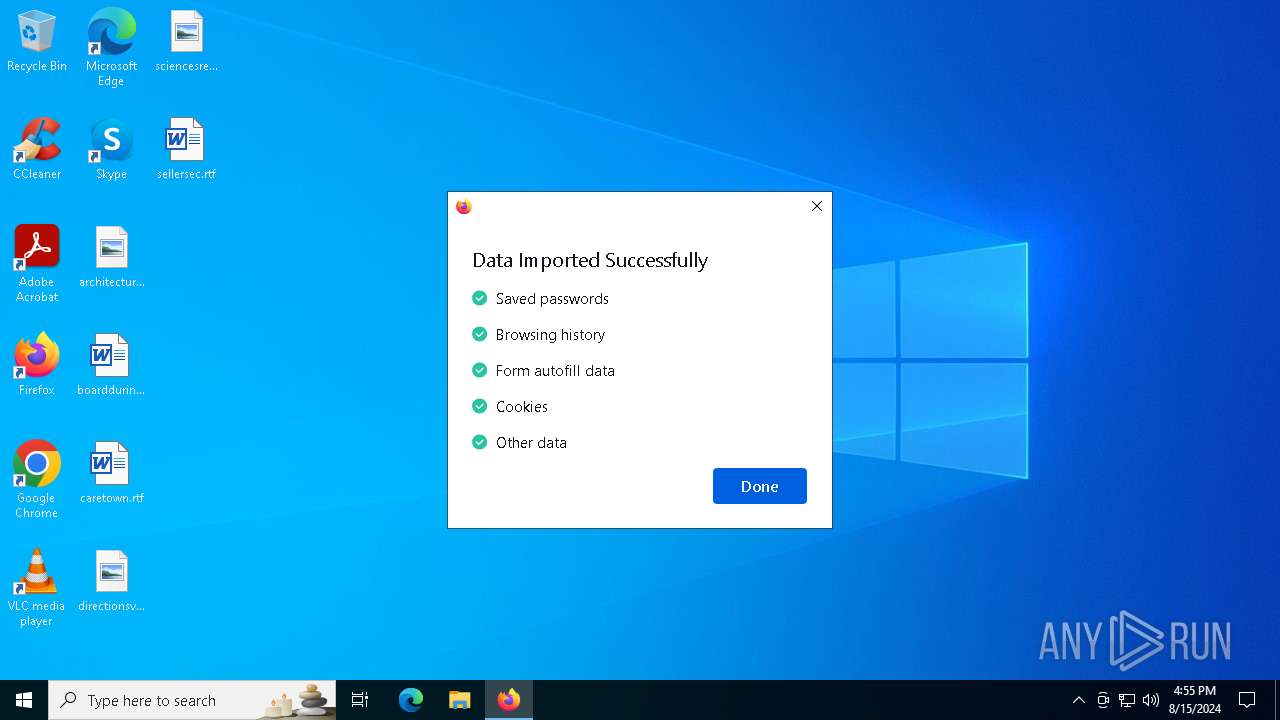Screen dimensions: 1280x720
Task: Click the 'Data Imported Successfully' heading
Action: tap(590, 260)
